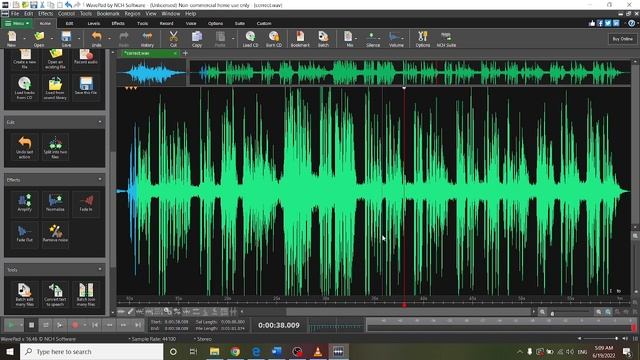The height and width of the screenshot is (360, 640).
Task: Click the Fade In effect icon
Action: [86, 203]
